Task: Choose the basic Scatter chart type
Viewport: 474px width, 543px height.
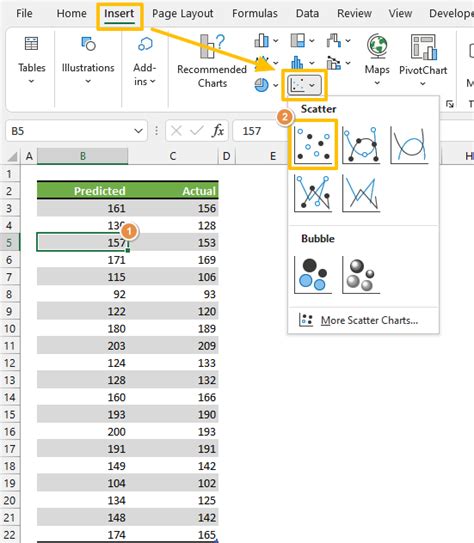Action: coord(313,144)
